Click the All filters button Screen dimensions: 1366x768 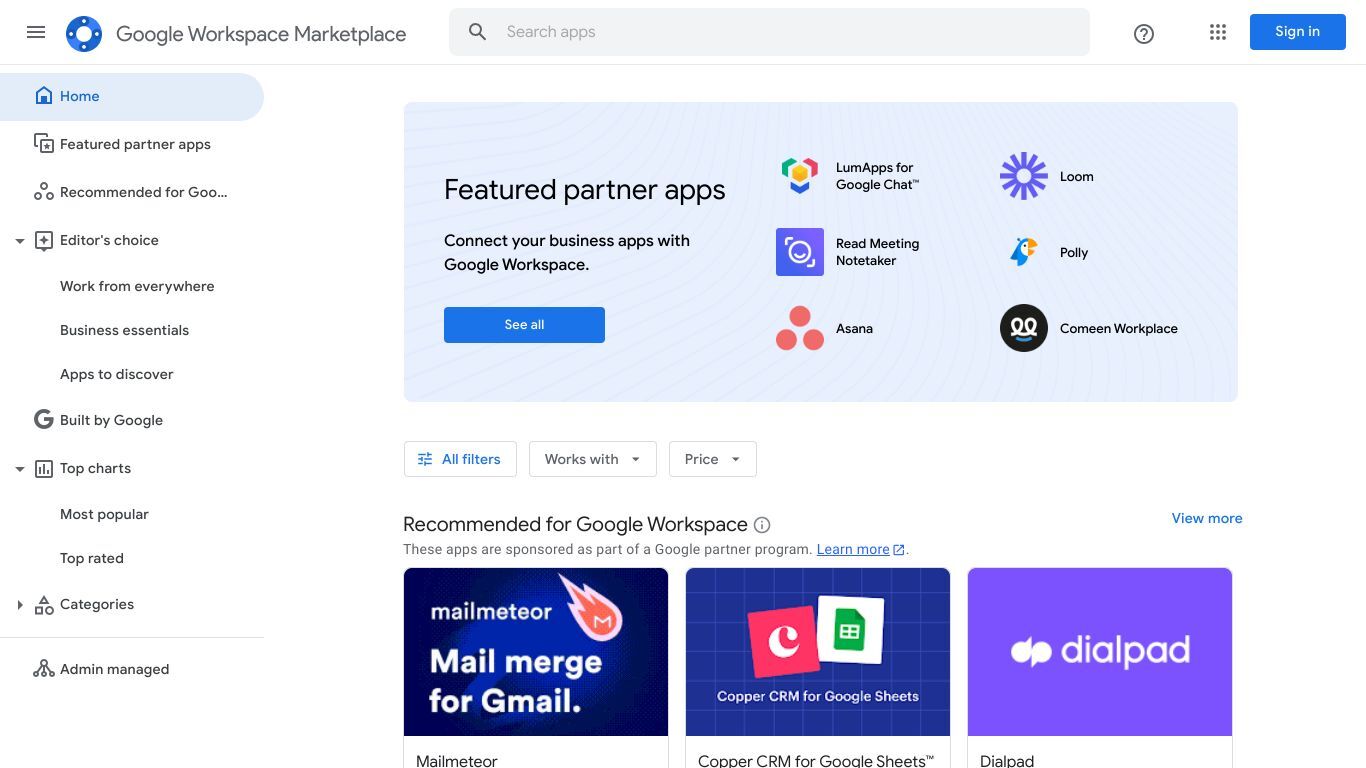(x=460, y=459)
